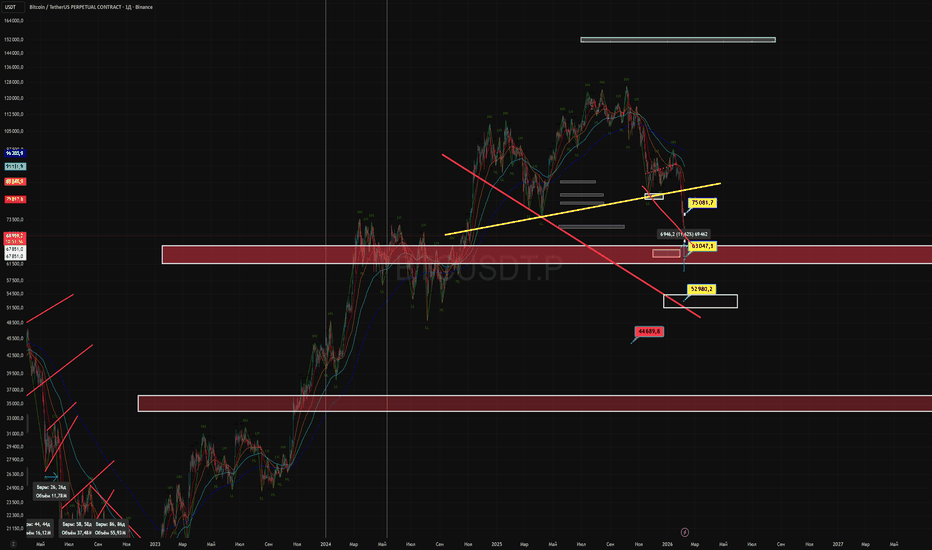Select the 63047,1 yellow price note
932x550 pixels.
(x=702, y=246)
